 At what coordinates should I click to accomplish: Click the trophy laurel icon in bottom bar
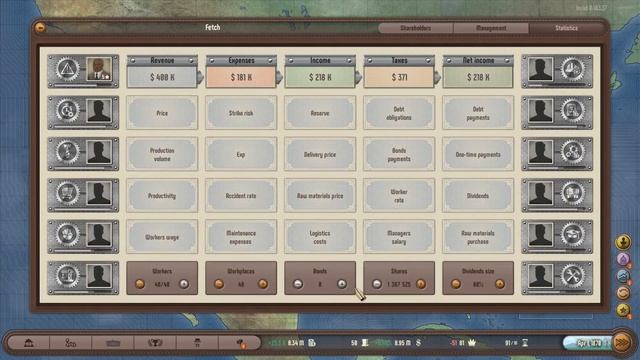click(155, 343)
